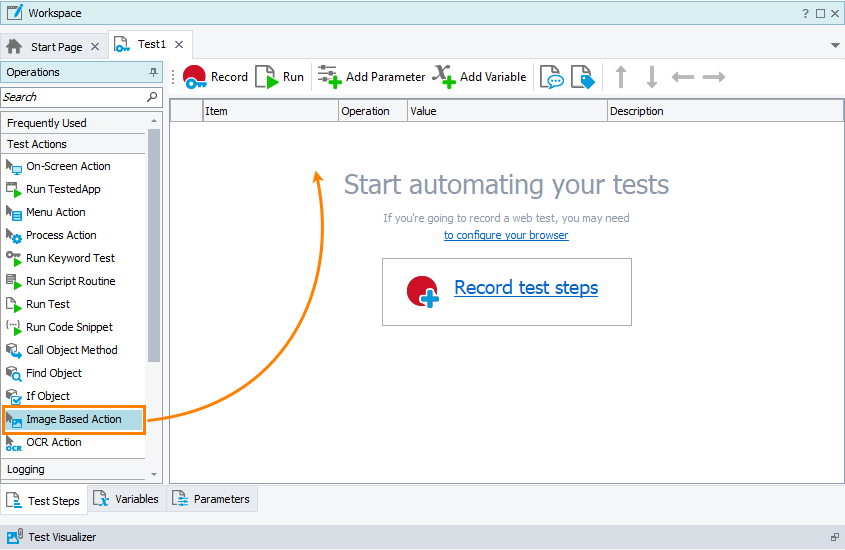Click the move down arrow icon

[x=652, y=77]
